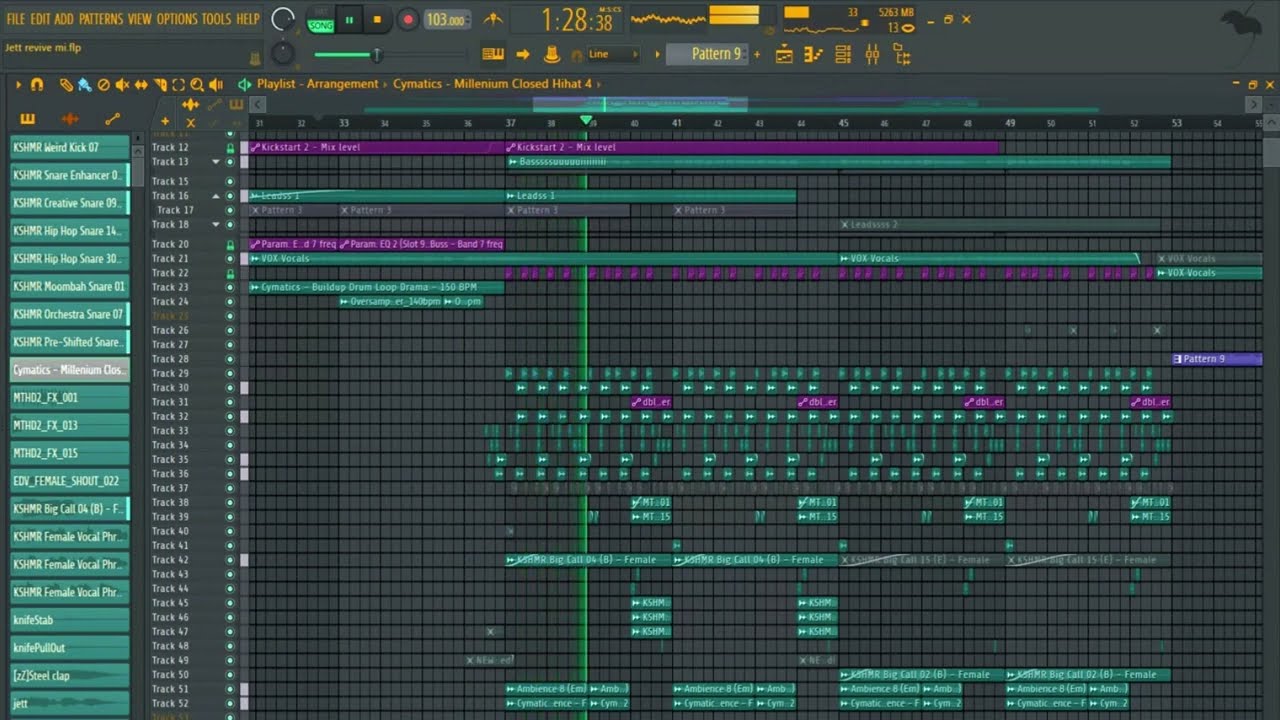Click the main pitch knob
This screenshot has width=1280, height=720.
point(284,54)
